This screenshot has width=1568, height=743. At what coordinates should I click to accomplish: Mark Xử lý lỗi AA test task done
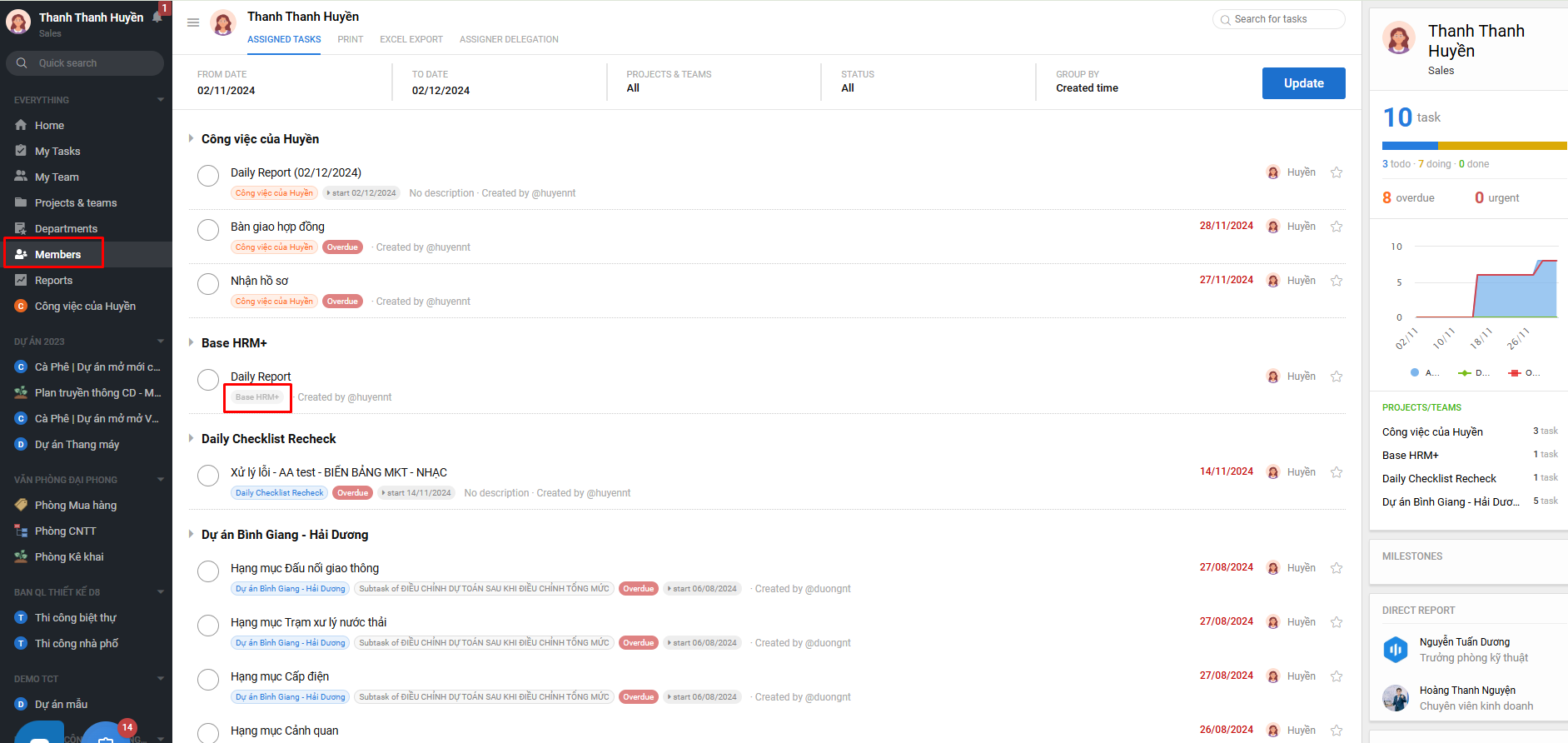tap(208, 476)
